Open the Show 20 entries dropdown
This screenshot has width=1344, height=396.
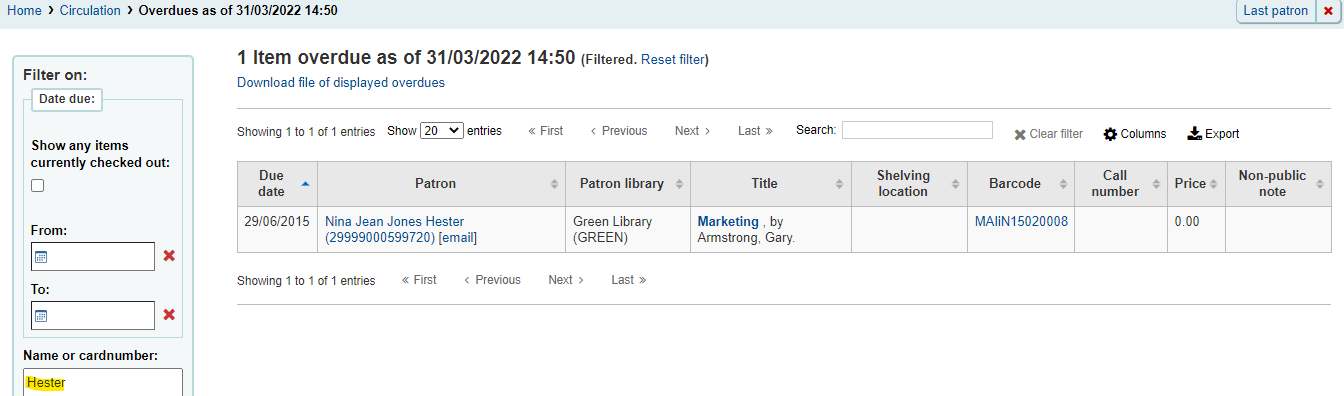(x=442, y=131)
